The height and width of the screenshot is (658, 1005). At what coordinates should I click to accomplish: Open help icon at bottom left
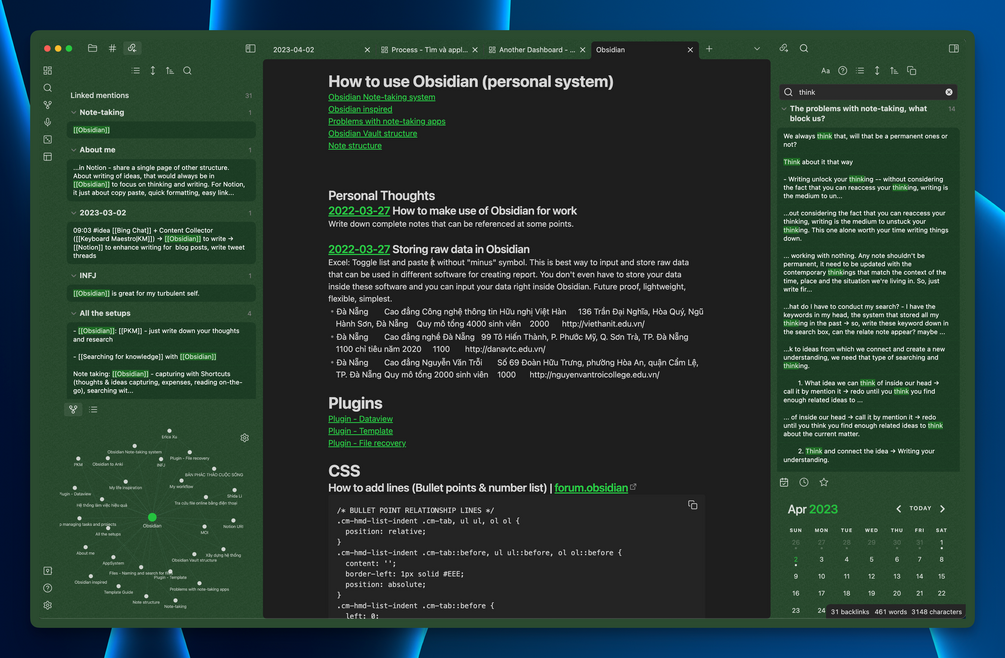pos(47,588)
